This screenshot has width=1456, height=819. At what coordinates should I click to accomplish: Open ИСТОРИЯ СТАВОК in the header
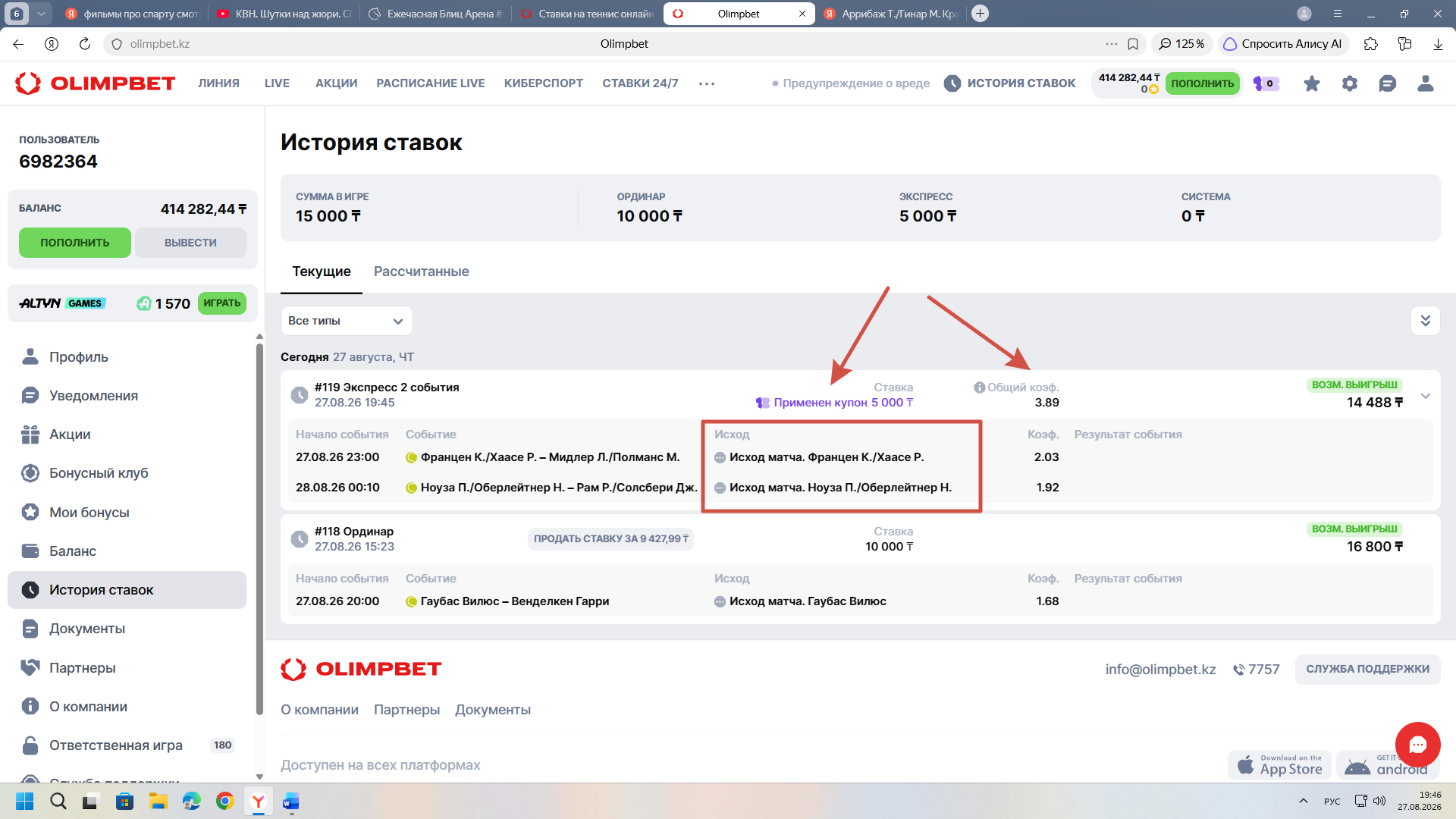pyautogui.click(x=1010, y=83)
